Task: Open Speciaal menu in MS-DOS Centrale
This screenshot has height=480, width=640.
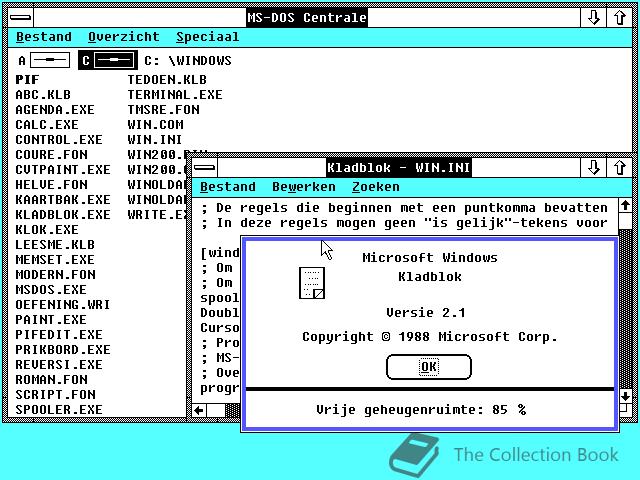Action: point(207,37)
